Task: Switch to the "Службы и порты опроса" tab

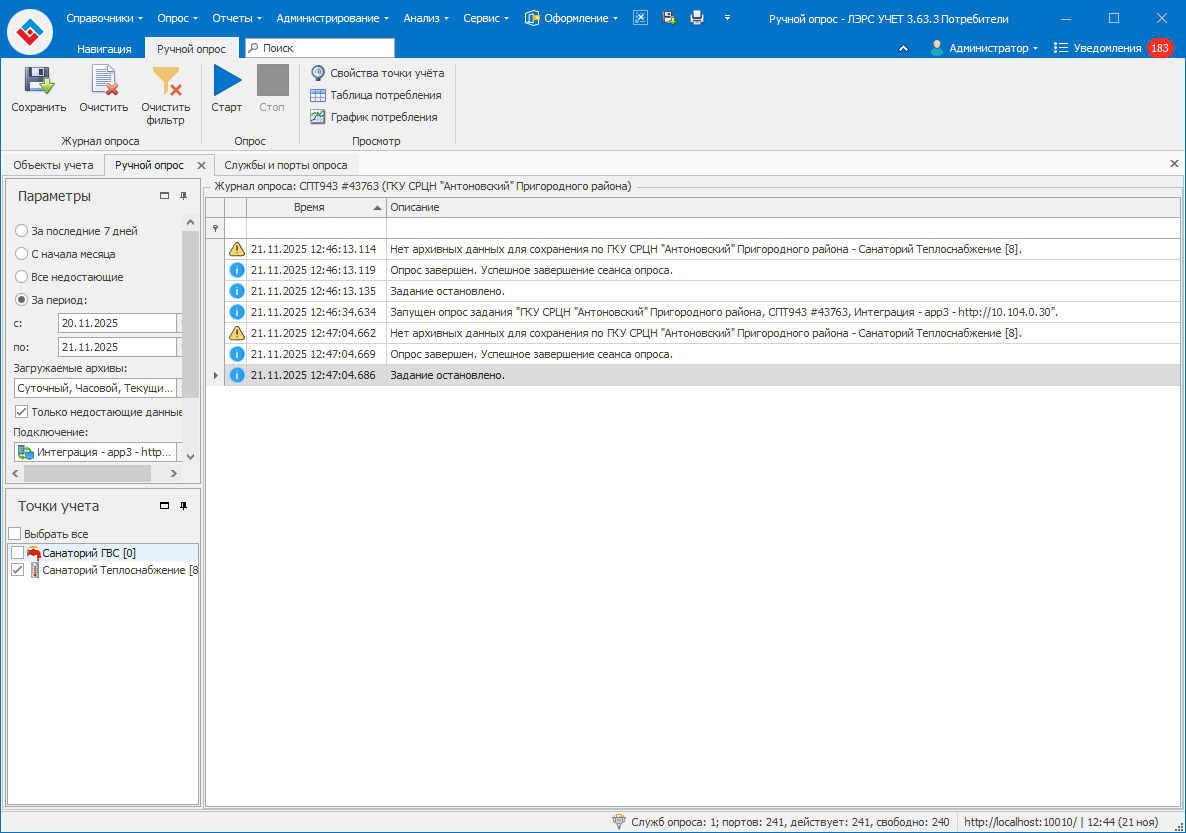Action: 285,165
